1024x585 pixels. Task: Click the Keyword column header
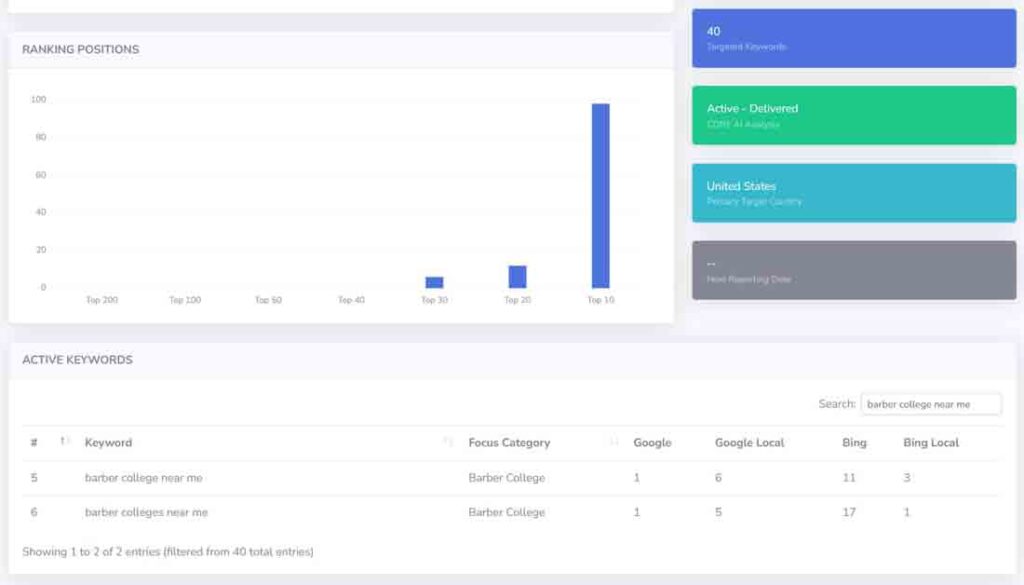tap(108, 442)
